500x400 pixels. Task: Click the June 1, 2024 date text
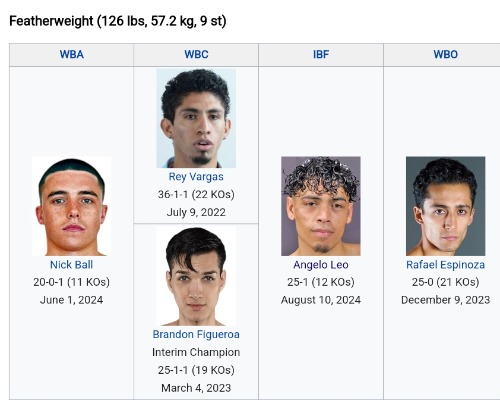pyautogui.click(x=71, y=300)
